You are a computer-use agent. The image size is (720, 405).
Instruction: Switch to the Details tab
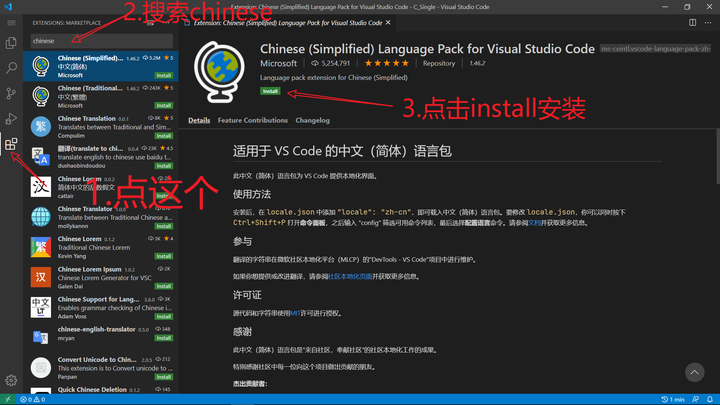point(199,120)
